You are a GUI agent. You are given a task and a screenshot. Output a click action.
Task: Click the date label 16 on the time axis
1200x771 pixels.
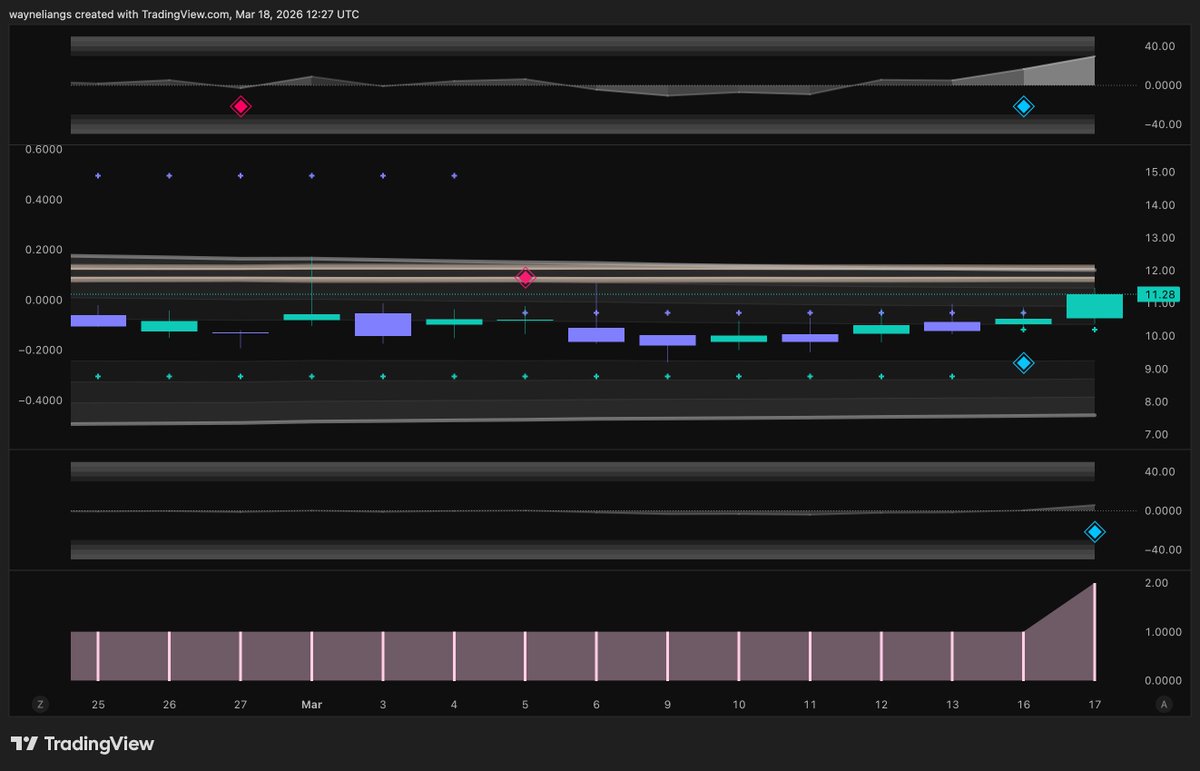click(1023, 705)
